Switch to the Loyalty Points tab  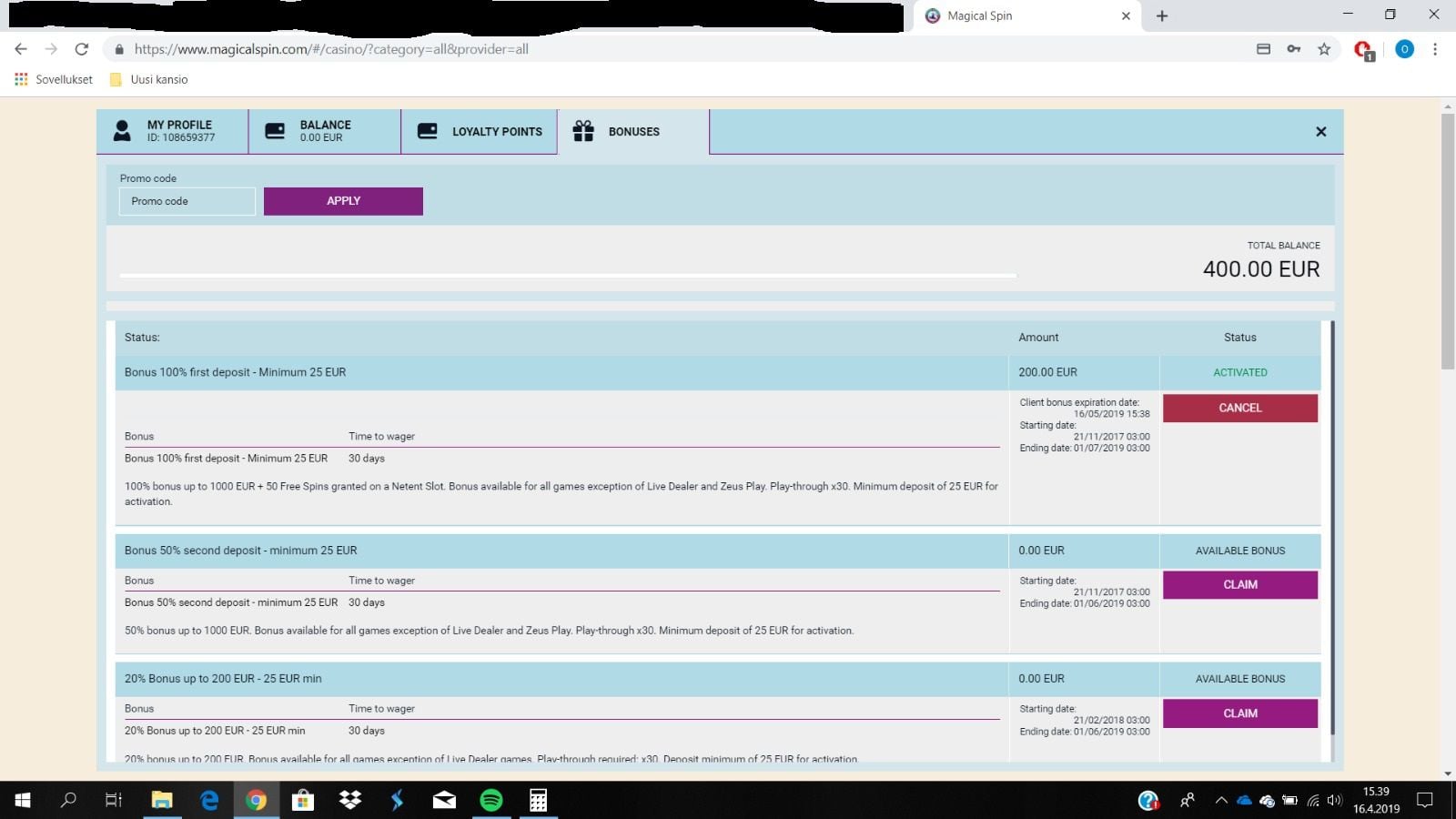(x=480, y=131)
